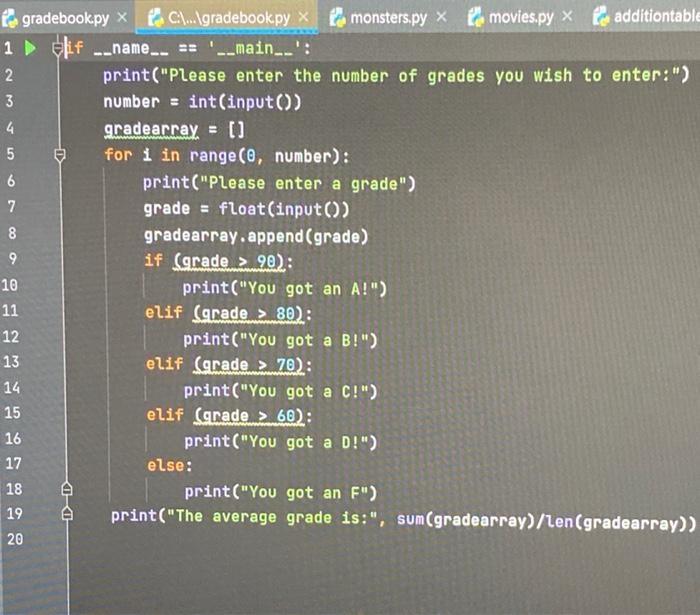Close the C:\...\gradebook.py tab
Viewport: 700px width, 615px height.
pyautogui.click(x=304, y=17)
